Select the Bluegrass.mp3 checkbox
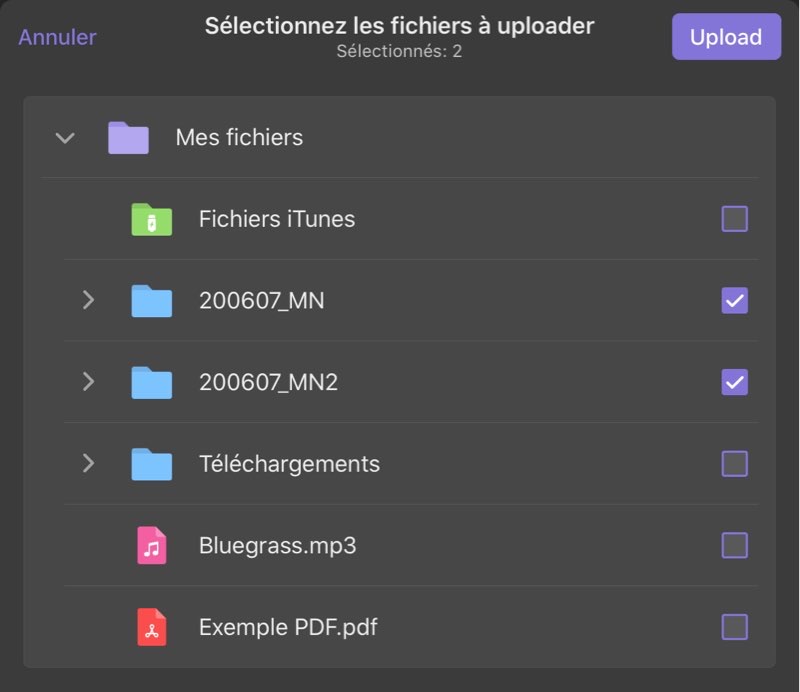800x692 pixels. [x=734, y=546]
